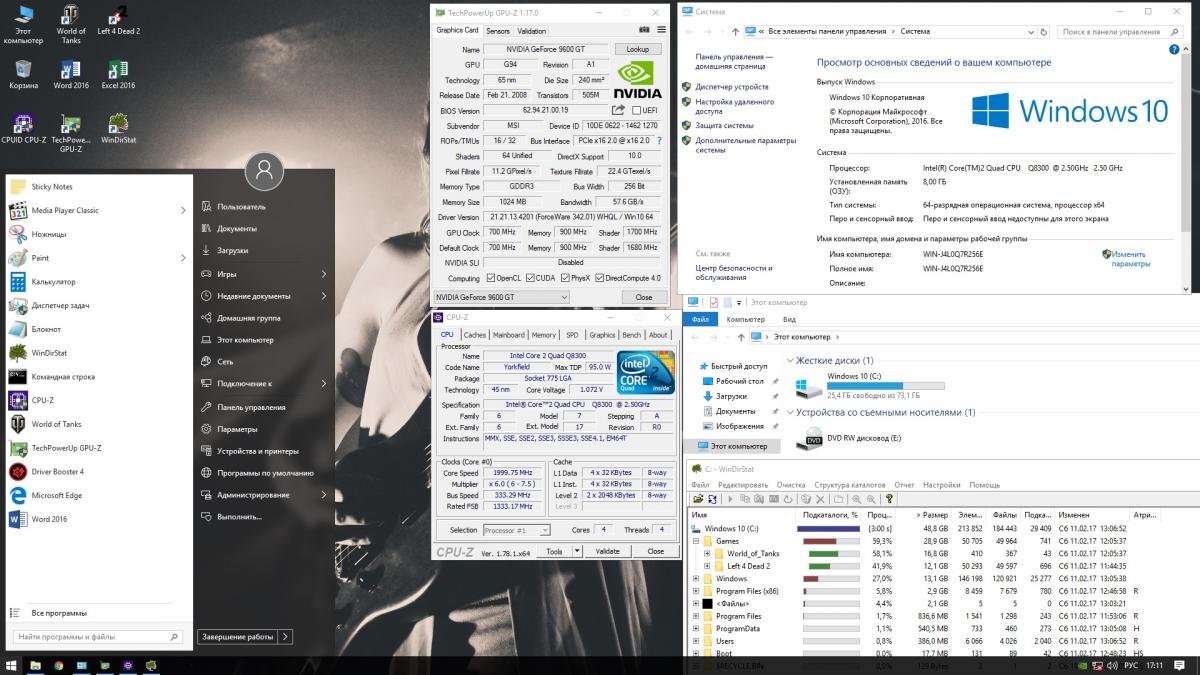Click Изменить параметры link in System window
The width and height of the screenshot is (1200, 675).
pos(1131,259)
